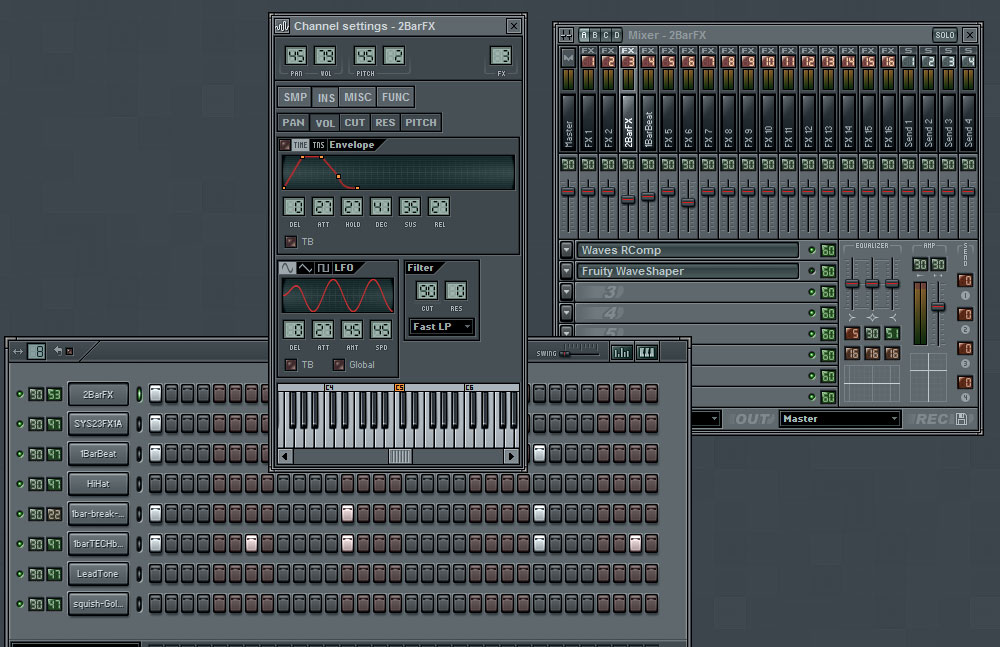Open the step sequencer keyboard editor
The width and height of the screenshot is (1000, 647).
pyautogui.click(x=647, y=352)
